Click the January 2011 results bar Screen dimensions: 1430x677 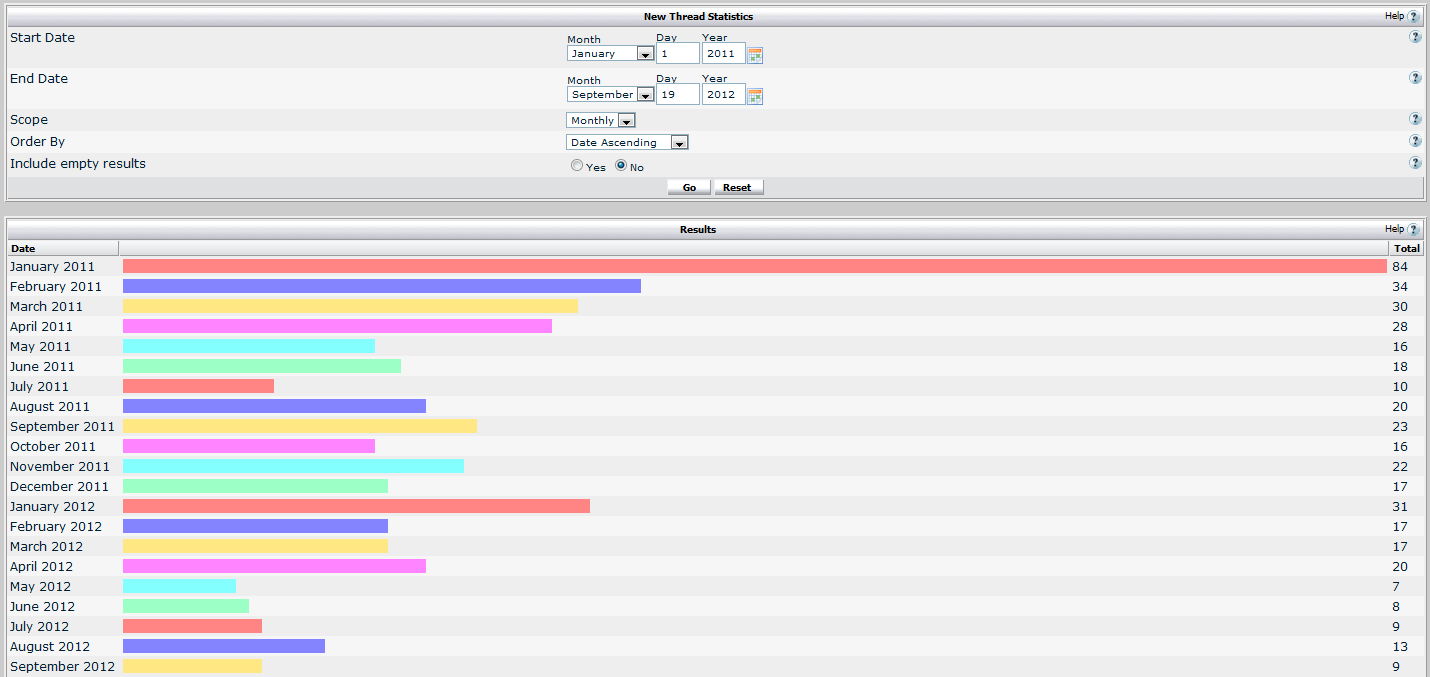tap(754, 266)
